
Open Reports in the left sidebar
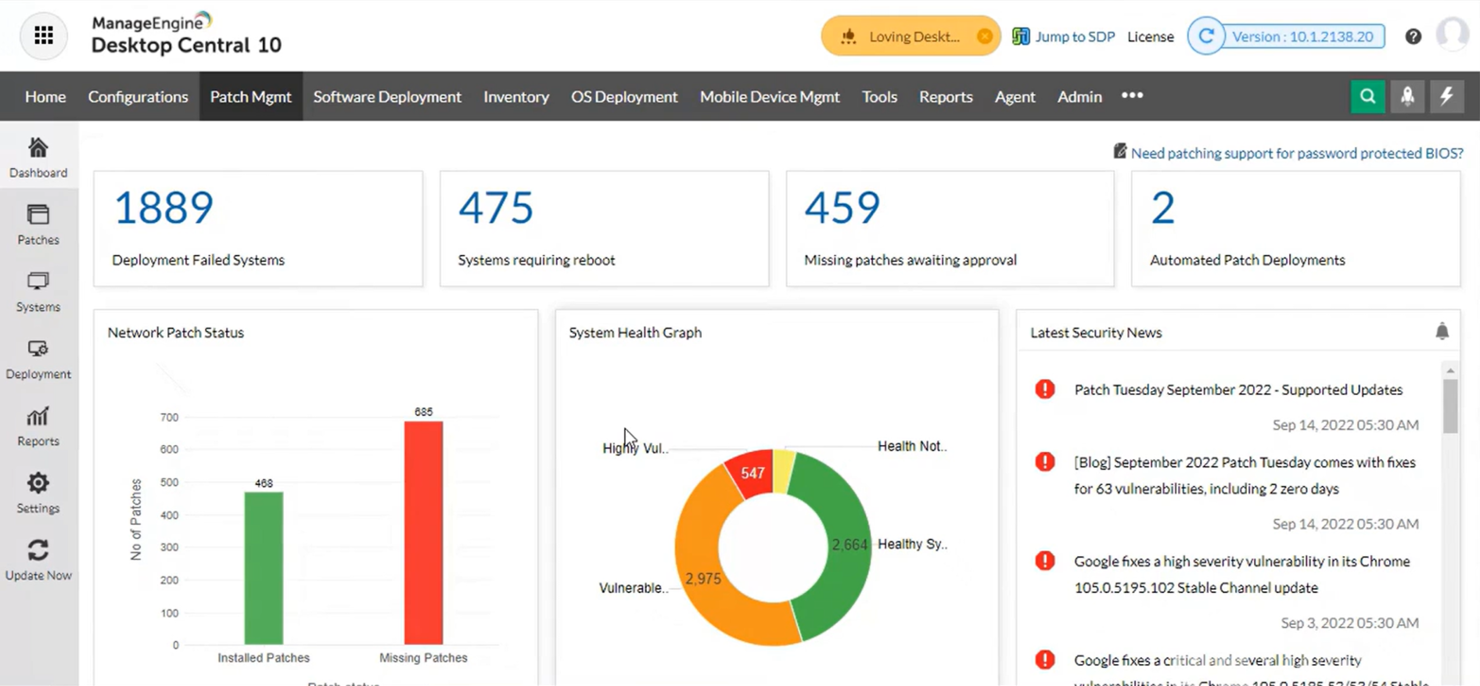coord(38,426)
